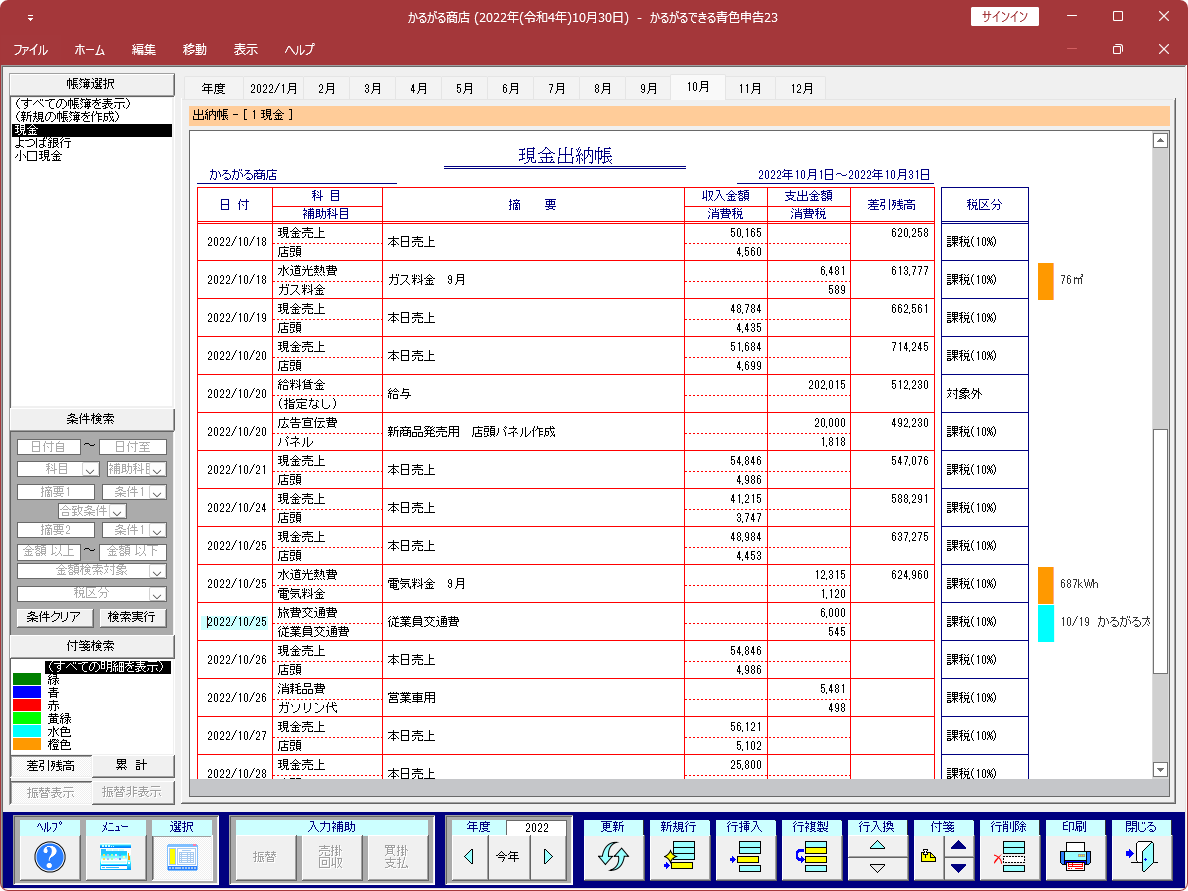Move row up with 行入換 up arrow
This screenshot has width=1188, height=891.
coord(877,846)
